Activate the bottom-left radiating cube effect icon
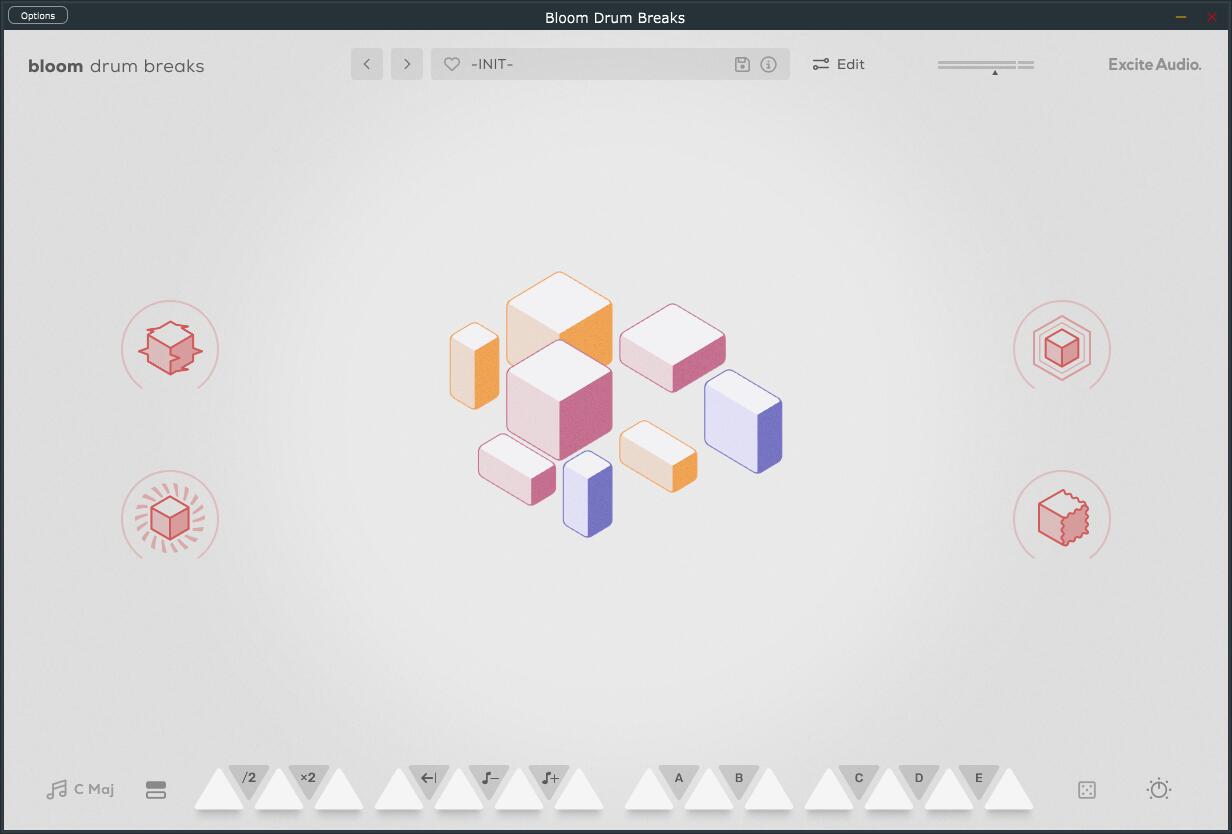 click(169, 517)
